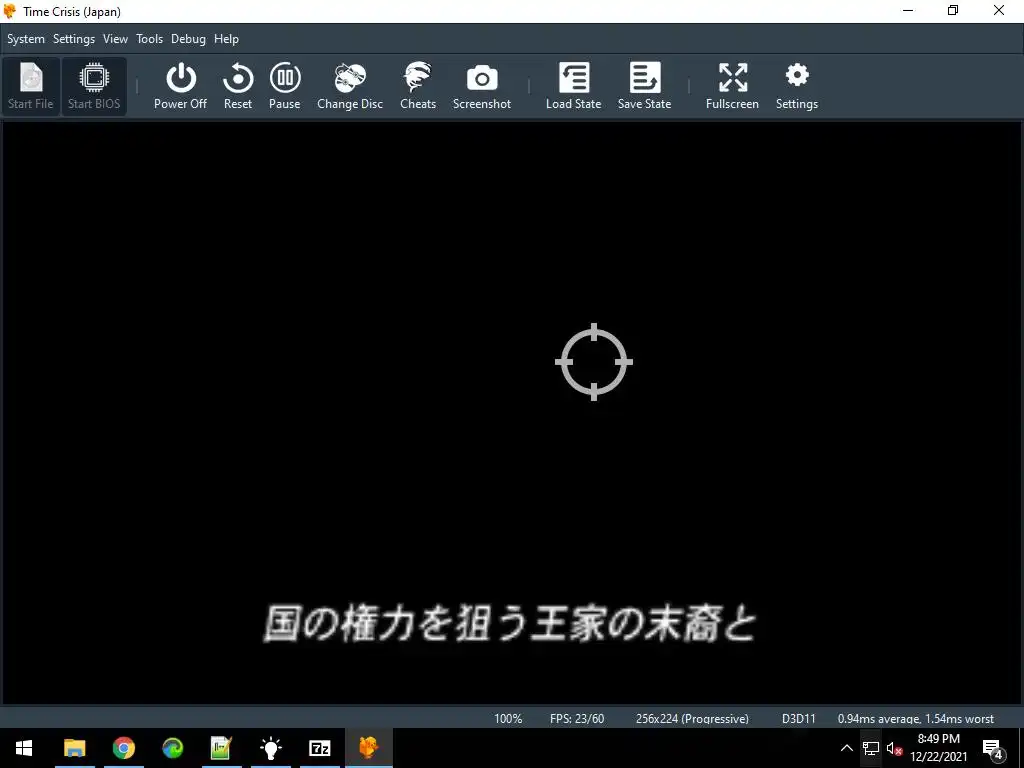The image size is (1024, 768).
Task: Open File Explorer from the taskbar
Action: [74, 748]
